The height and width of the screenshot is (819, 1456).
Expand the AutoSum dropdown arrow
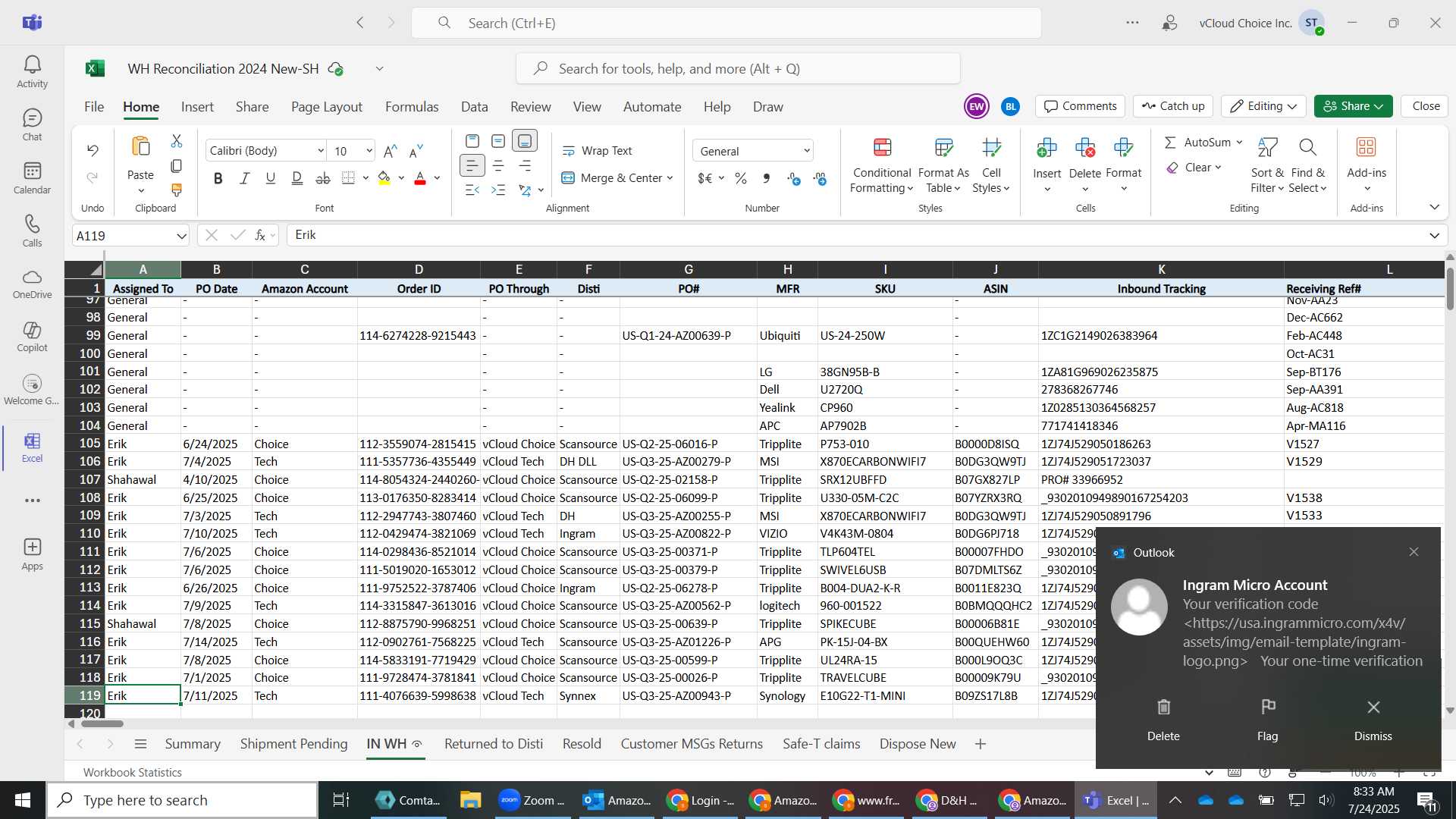click(x=1240, y=143)
